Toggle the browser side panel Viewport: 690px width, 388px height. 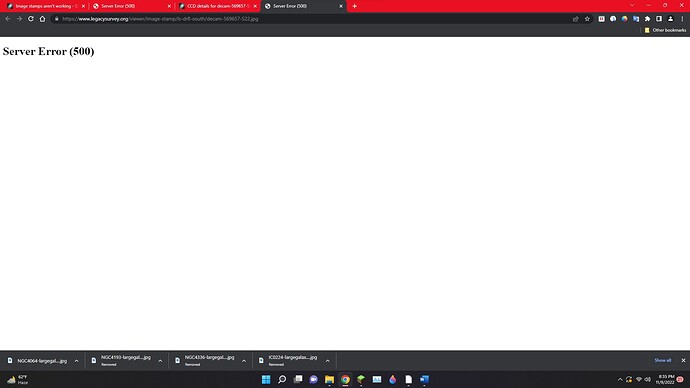659,19
